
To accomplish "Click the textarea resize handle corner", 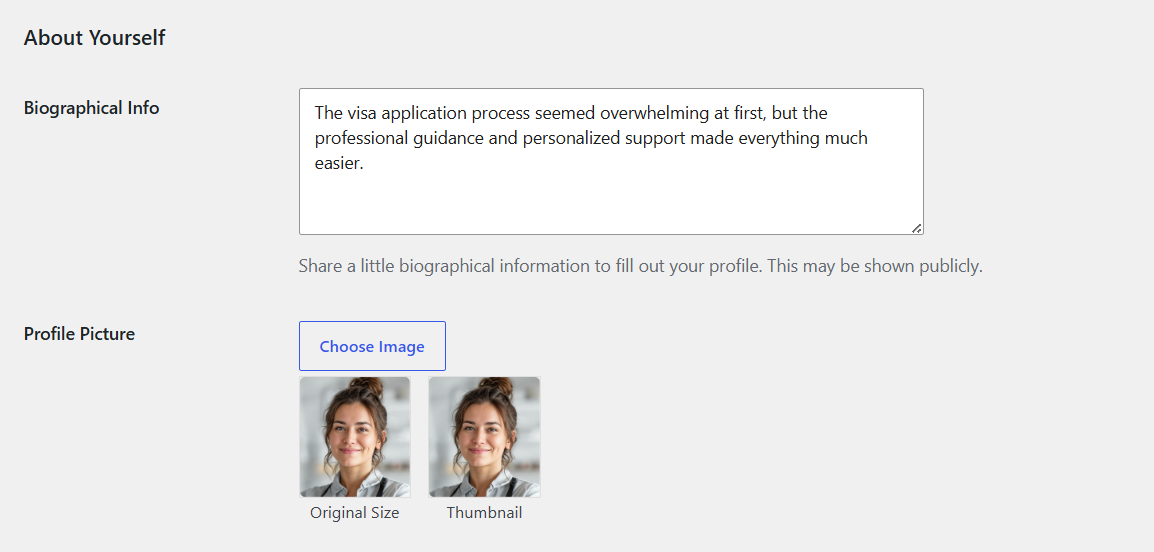I will coord(916,228).
